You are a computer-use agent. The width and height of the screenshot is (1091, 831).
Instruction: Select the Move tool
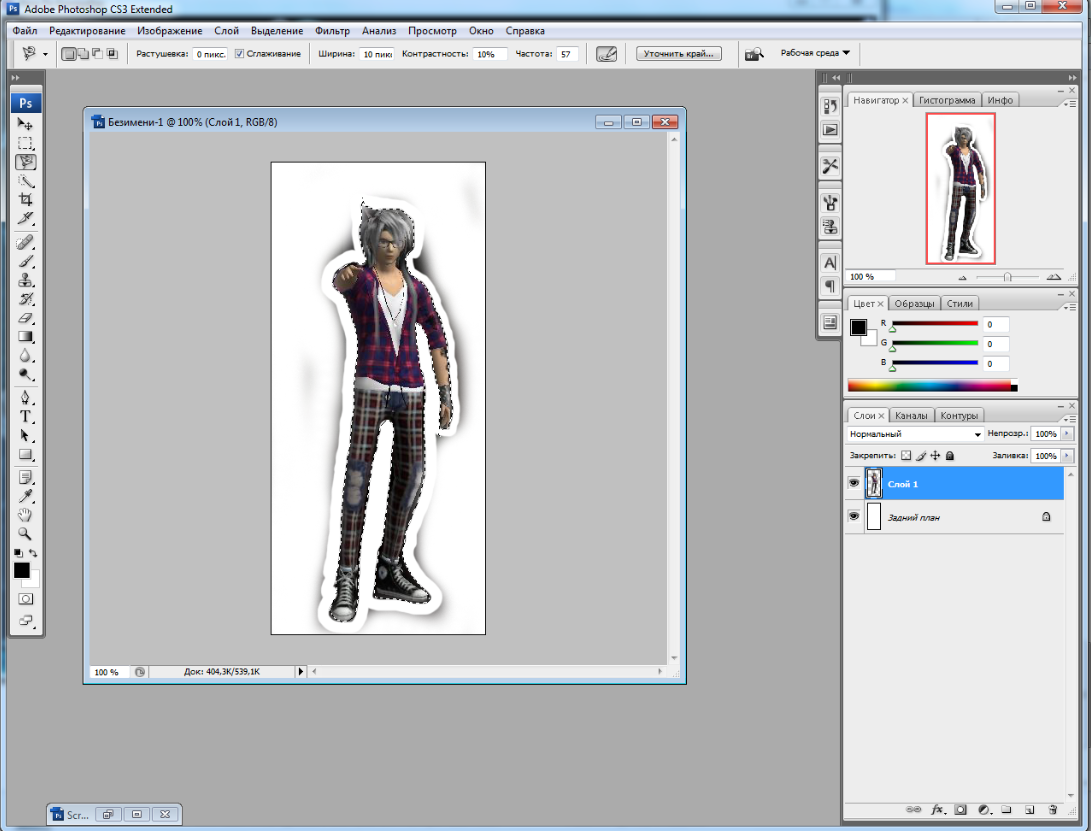26,124
